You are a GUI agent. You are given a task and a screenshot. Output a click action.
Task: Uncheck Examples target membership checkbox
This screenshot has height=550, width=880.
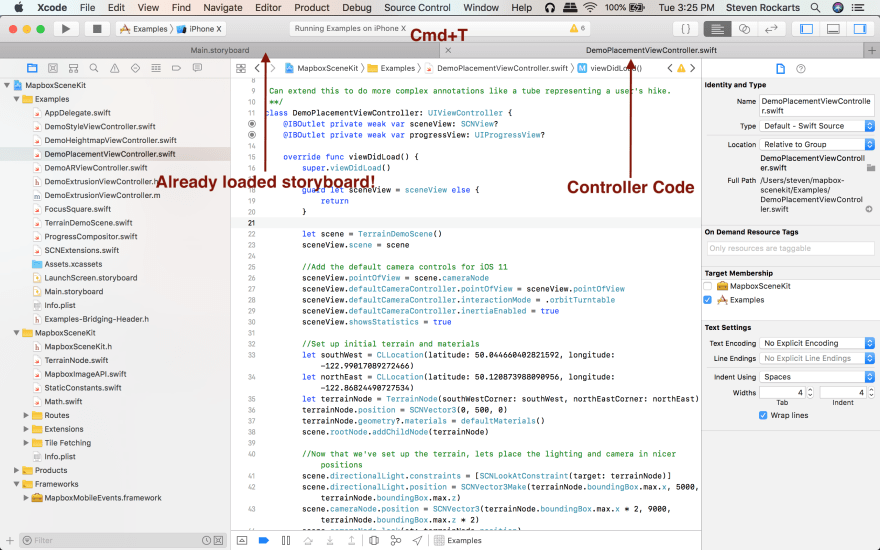708,300
